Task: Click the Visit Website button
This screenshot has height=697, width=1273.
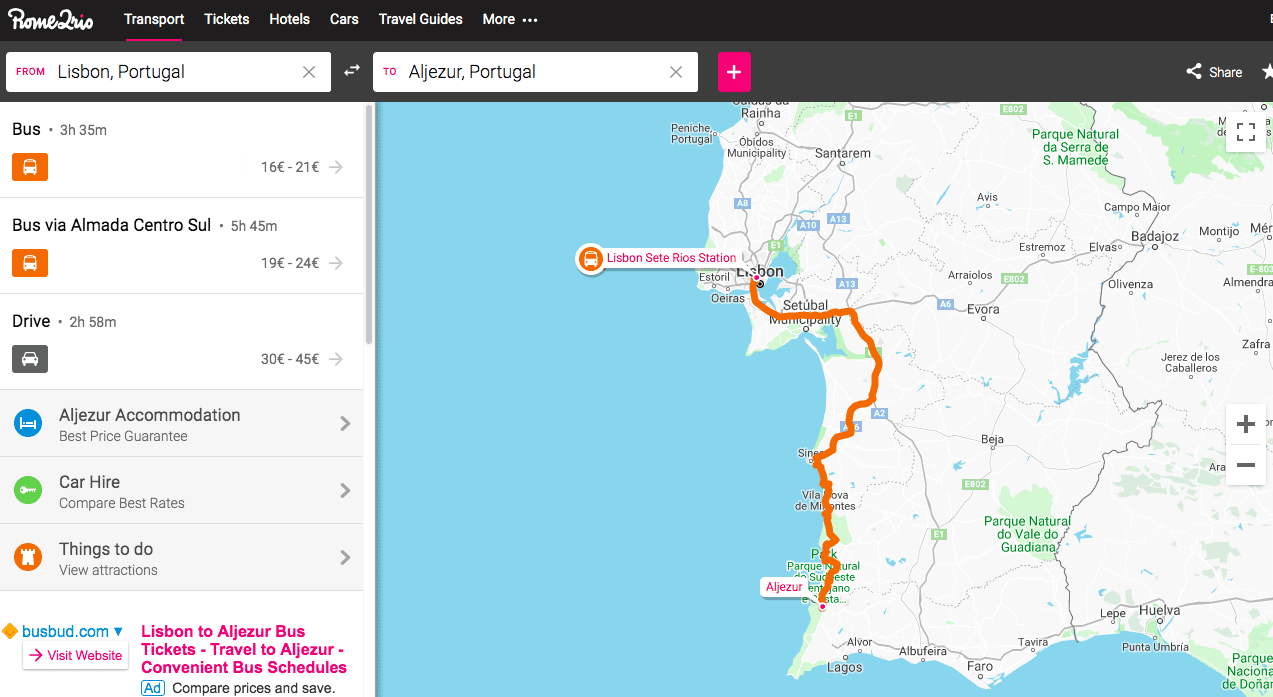Action: tap(76, 656)
